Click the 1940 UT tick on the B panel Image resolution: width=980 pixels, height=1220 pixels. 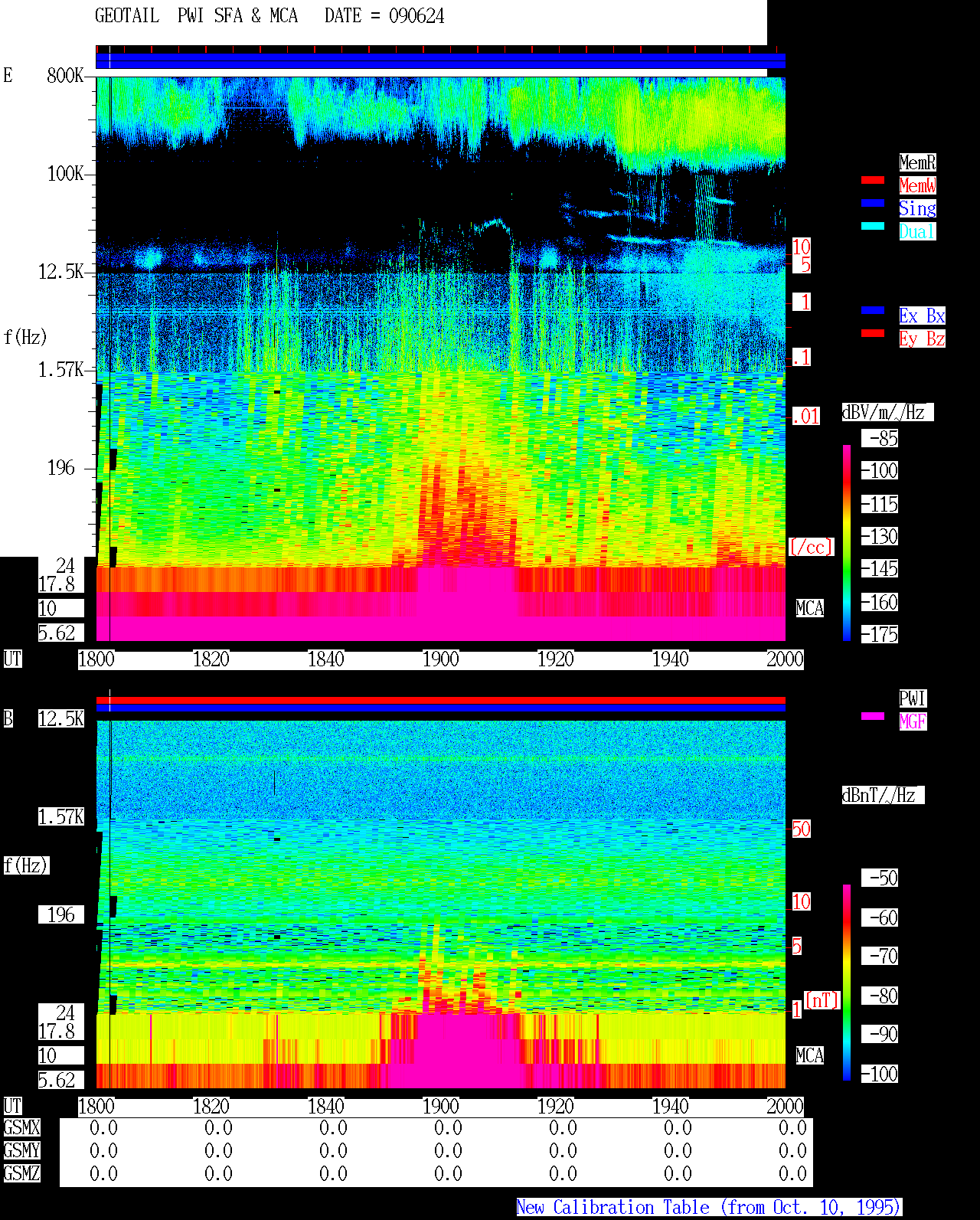click(x=671, y=1106)
